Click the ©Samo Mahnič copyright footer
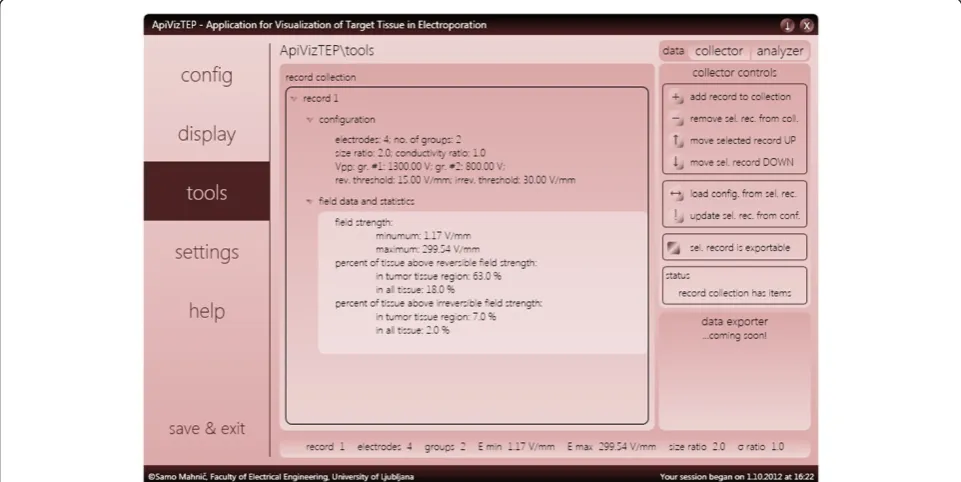Screen dimensions: 961x482 pyautogui.click(x=281, y=476)
